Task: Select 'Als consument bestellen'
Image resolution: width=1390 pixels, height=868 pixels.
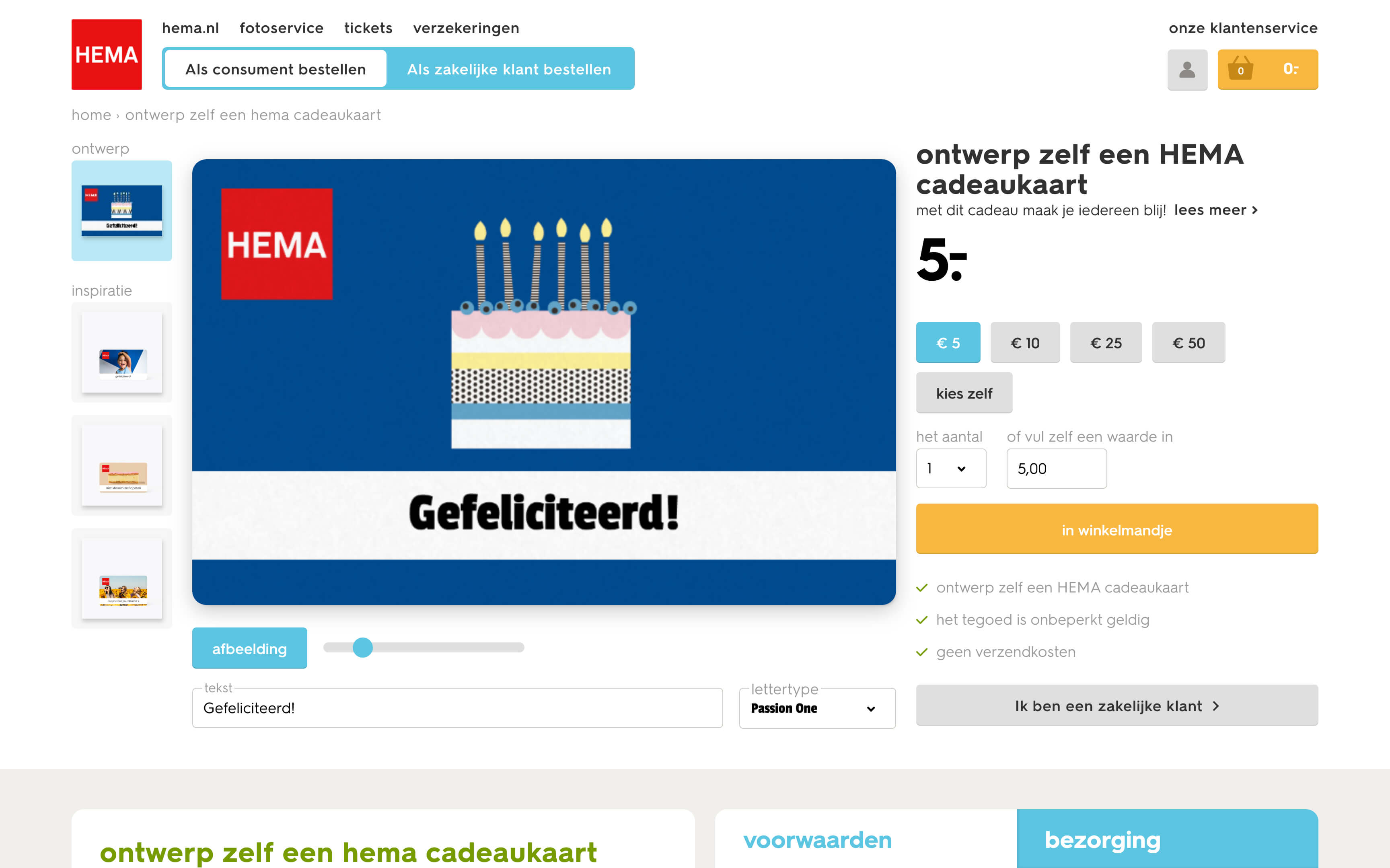Action: [275, 69]
